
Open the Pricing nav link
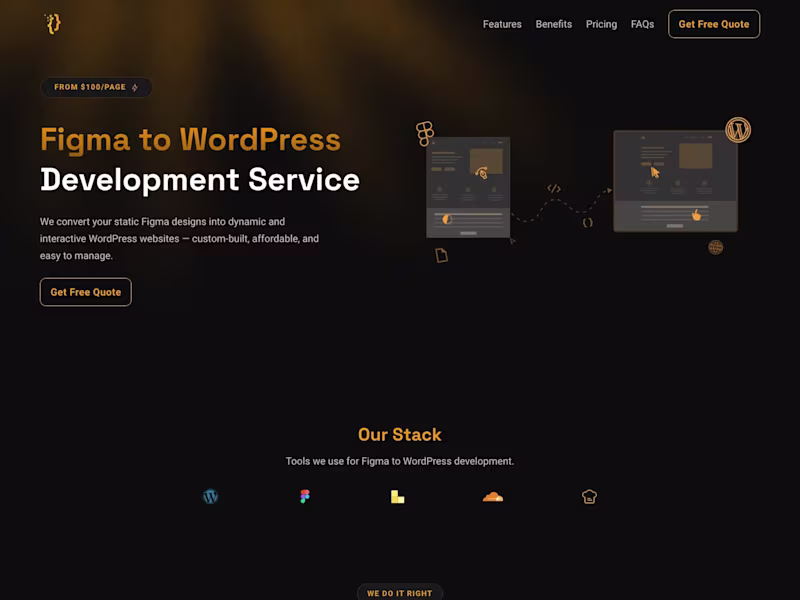(601, 24)
